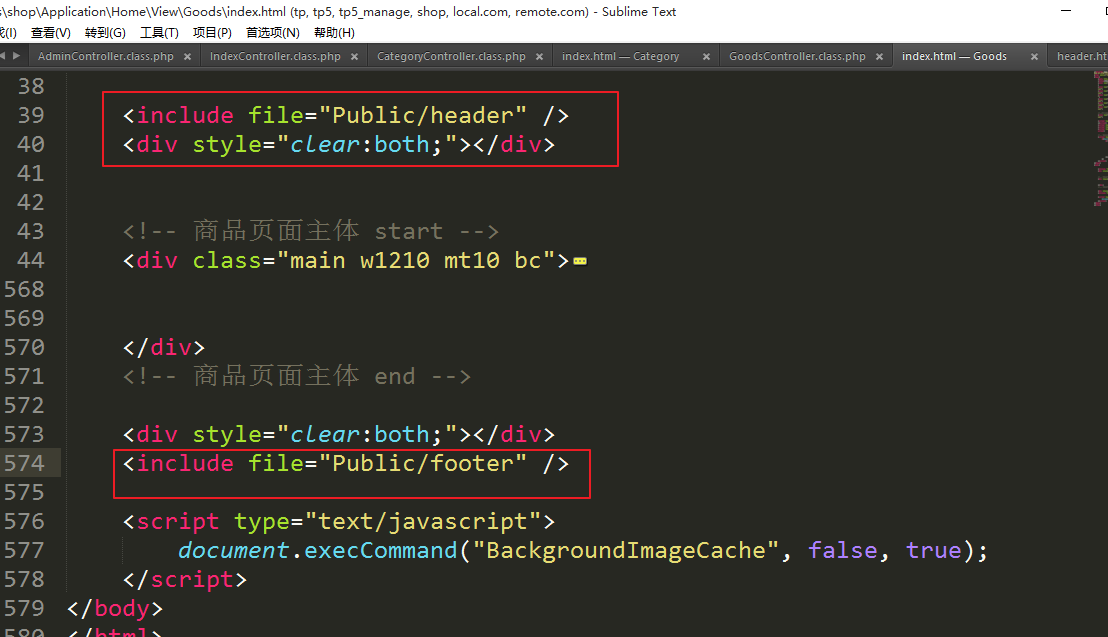
Task: Click the minimap on the right edge
Action: (x=1100, y=140)
